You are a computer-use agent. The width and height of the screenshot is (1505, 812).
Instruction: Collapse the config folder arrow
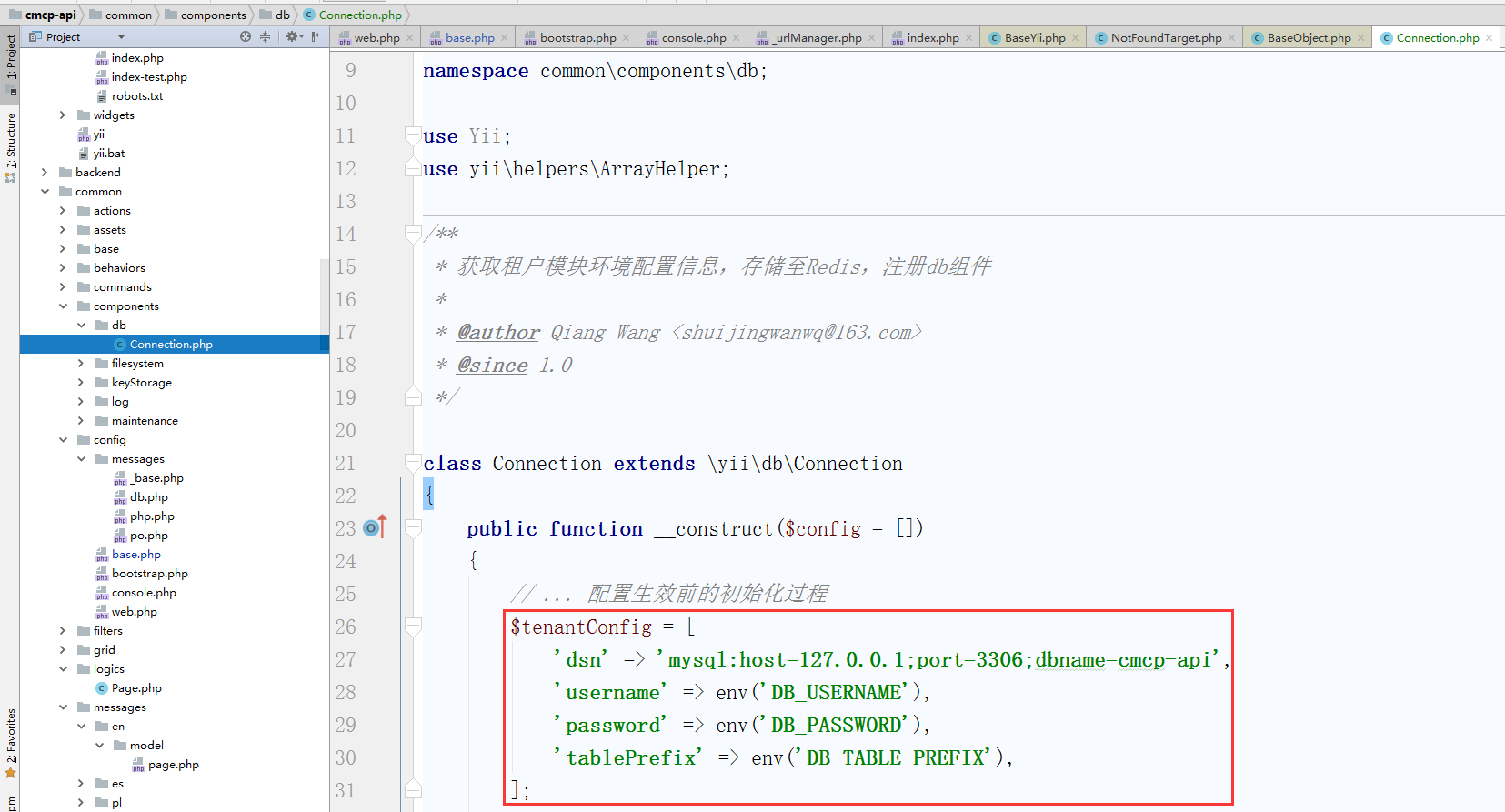click(62, 440)
